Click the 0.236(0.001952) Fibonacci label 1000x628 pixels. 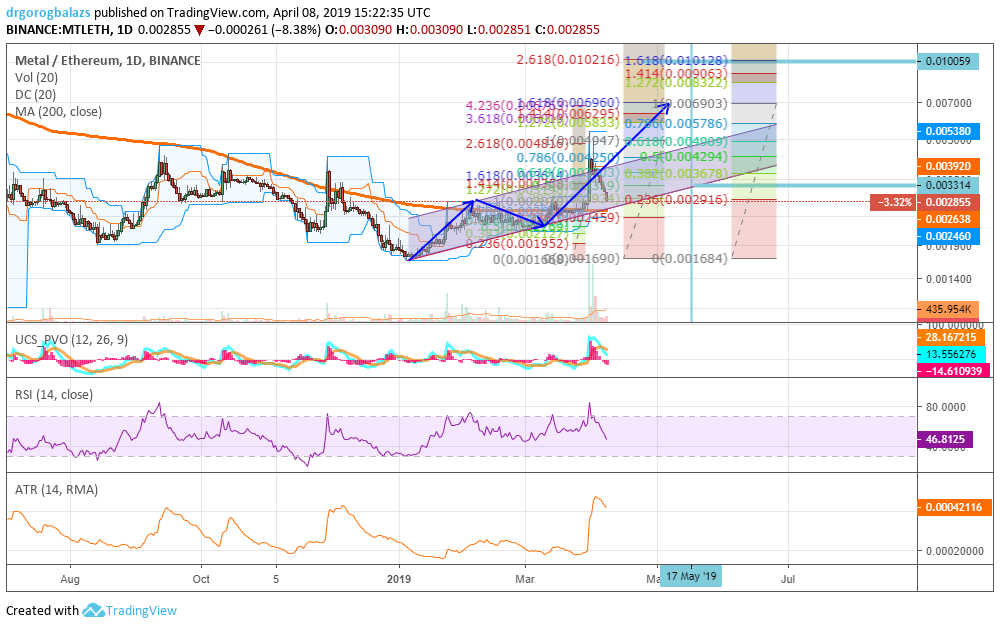pos(517,244)
